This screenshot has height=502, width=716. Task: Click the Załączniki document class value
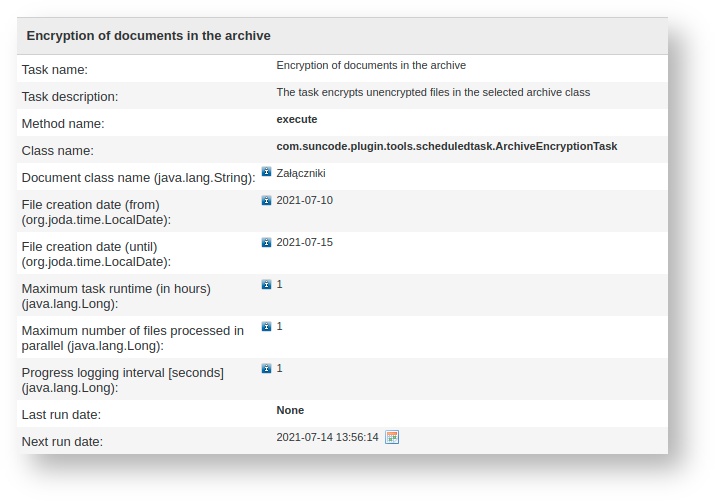pyautogui.click(x=300, y=173)
